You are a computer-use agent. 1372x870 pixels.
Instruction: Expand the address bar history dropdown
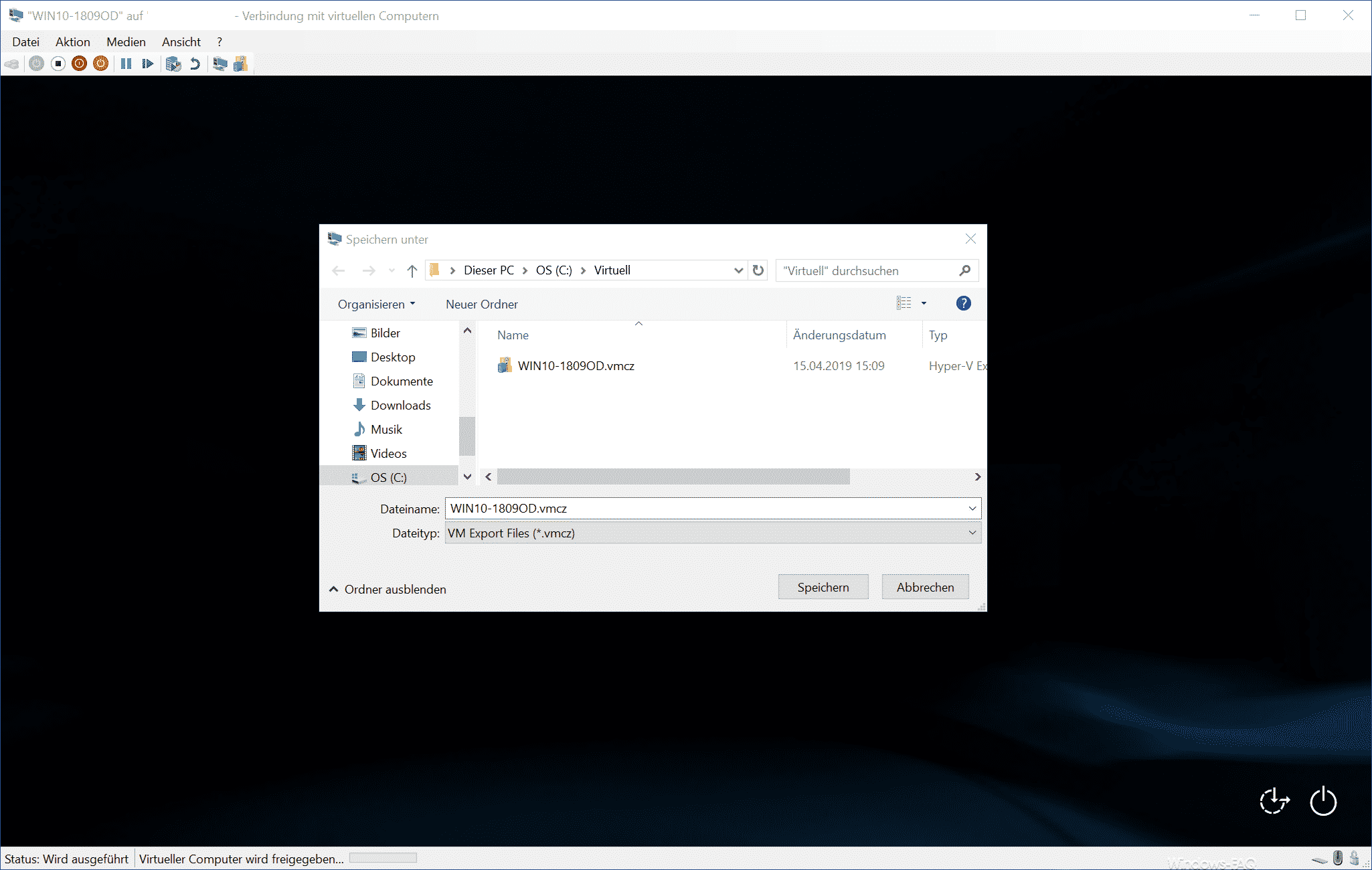click(738, 270)
